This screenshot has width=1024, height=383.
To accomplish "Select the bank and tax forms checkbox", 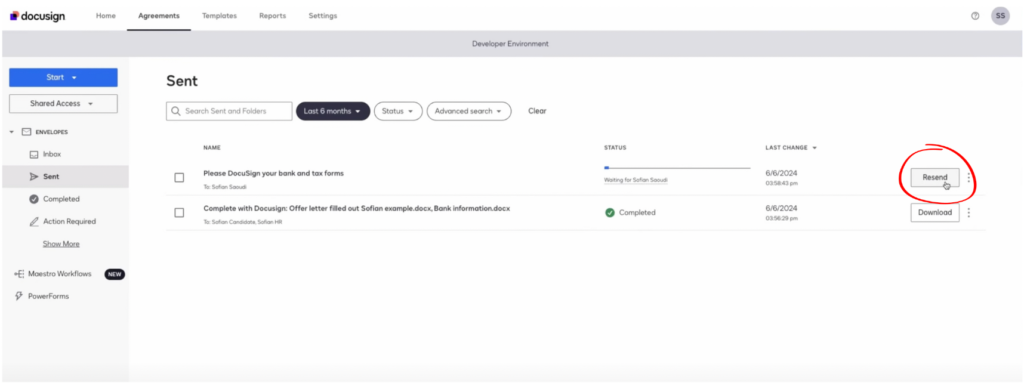I will [179, 177].
